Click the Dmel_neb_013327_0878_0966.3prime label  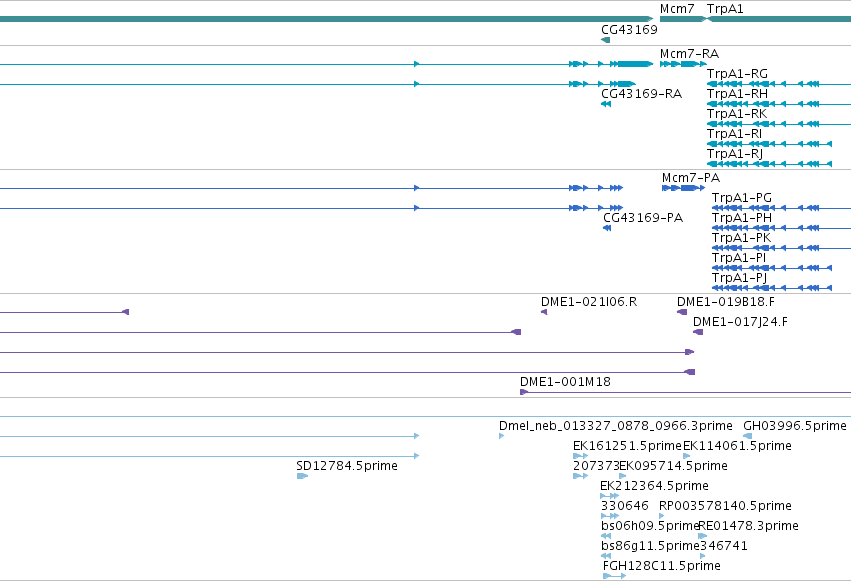(615, 426)
